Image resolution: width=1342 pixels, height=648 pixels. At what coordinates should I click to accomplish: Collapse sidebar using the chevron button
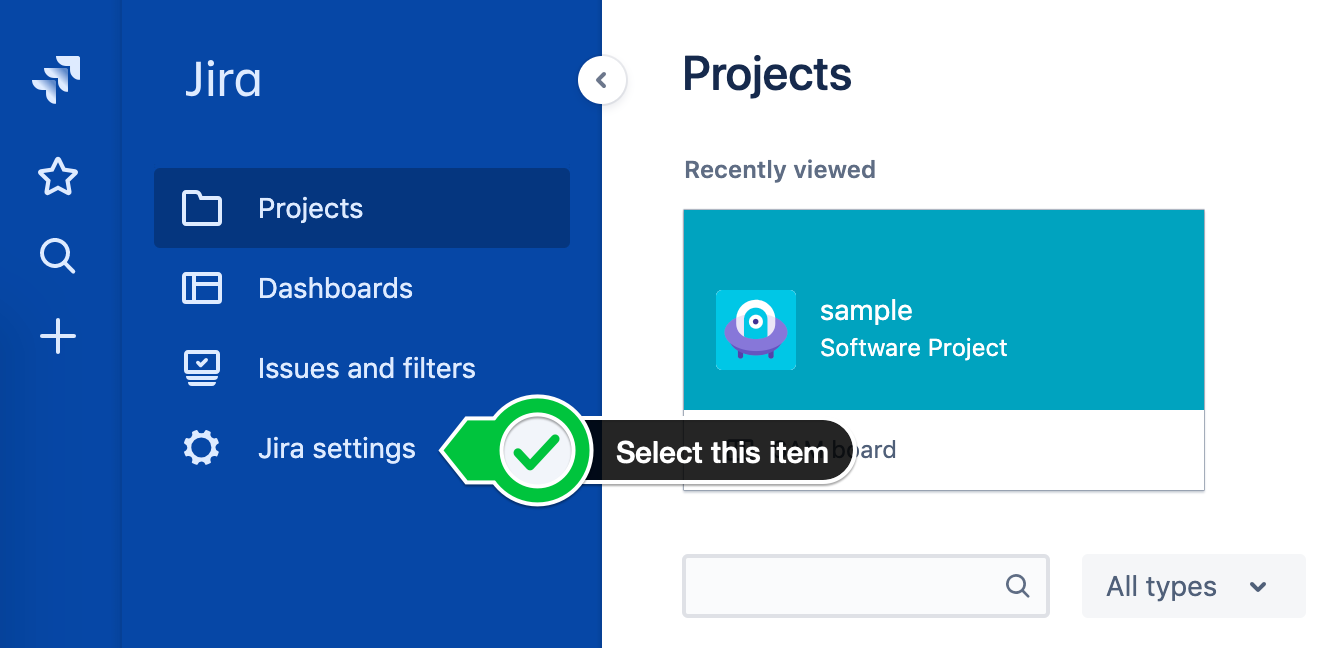pos(602,81)
